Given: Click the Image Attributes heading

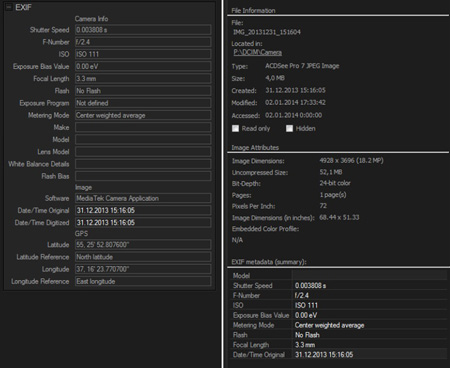Looking at the screenshot, I should pyautogui.click(x=255, y=147).
